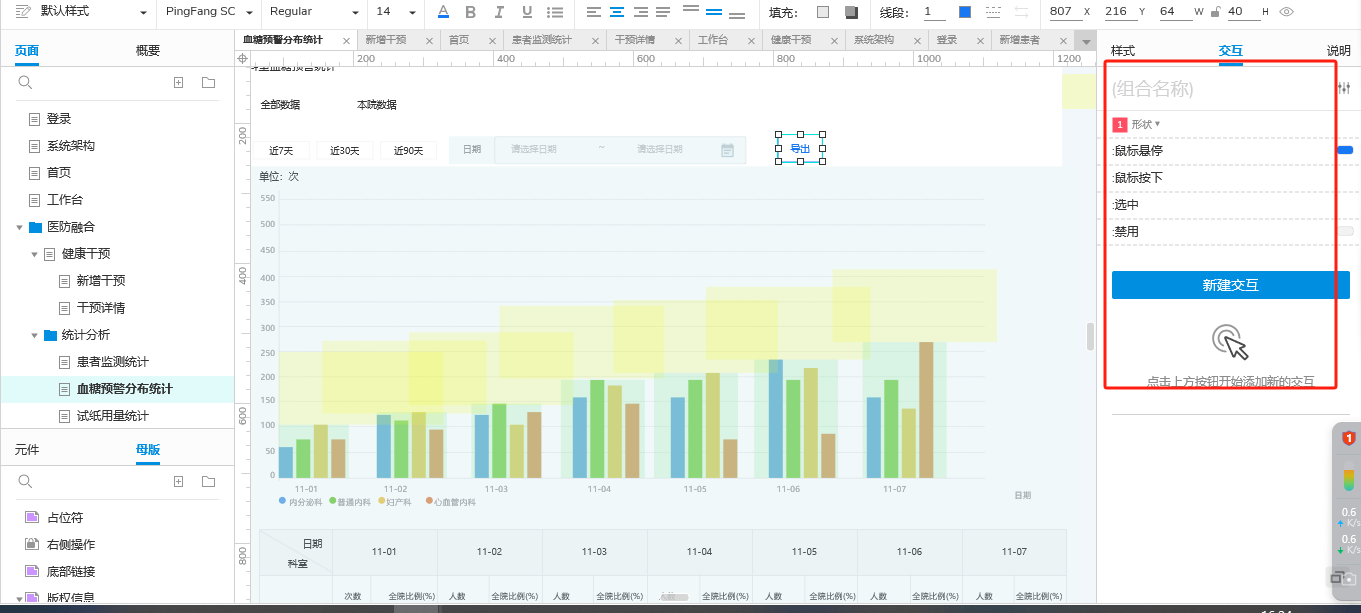Image resolution: width=1361 pixels, height=613 pixels.
Task: Align text left
Action: pos(594,12)
